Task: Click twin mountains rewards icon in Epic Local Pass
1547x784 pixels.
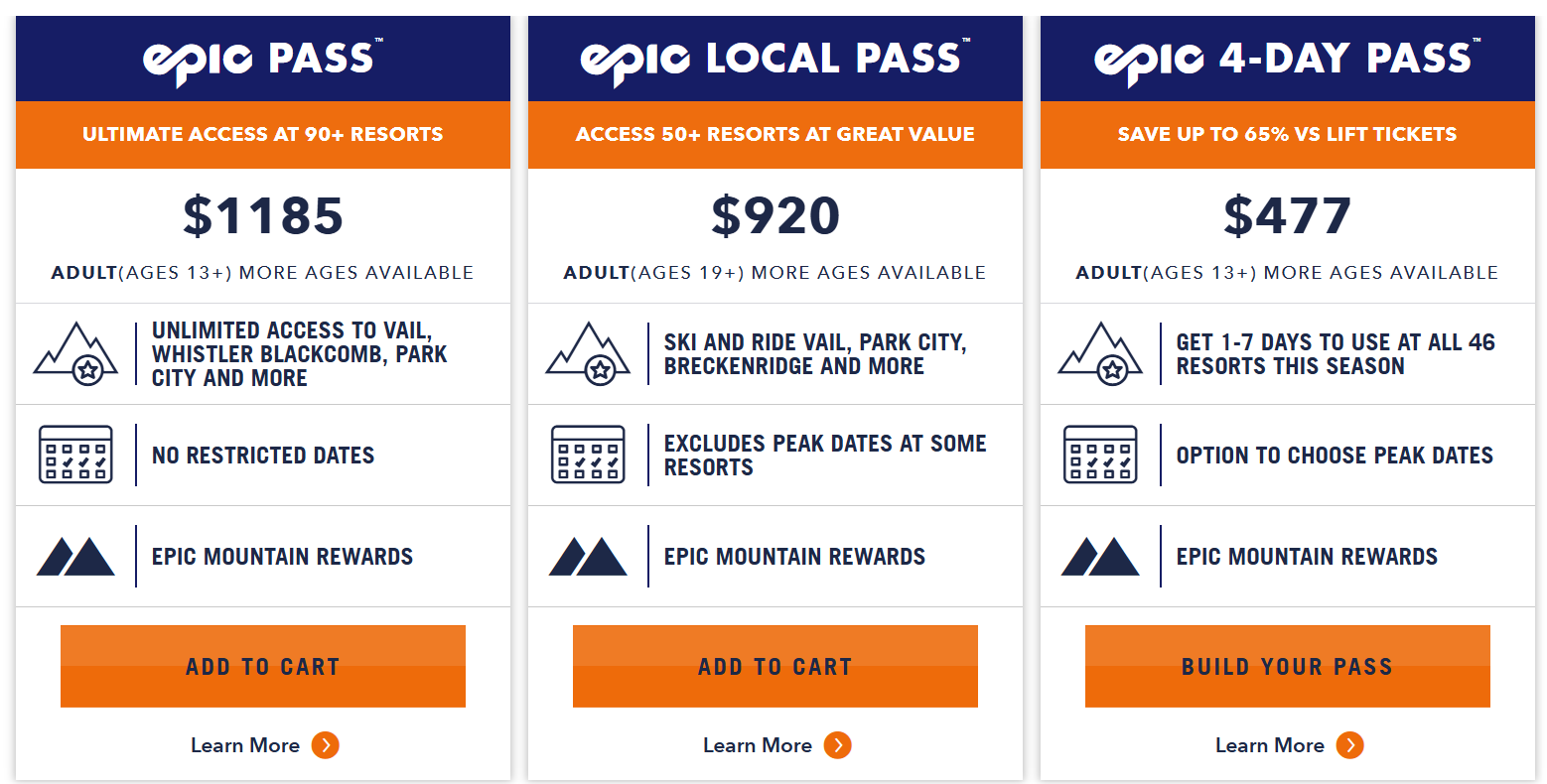Action: [x=588, y=557]
